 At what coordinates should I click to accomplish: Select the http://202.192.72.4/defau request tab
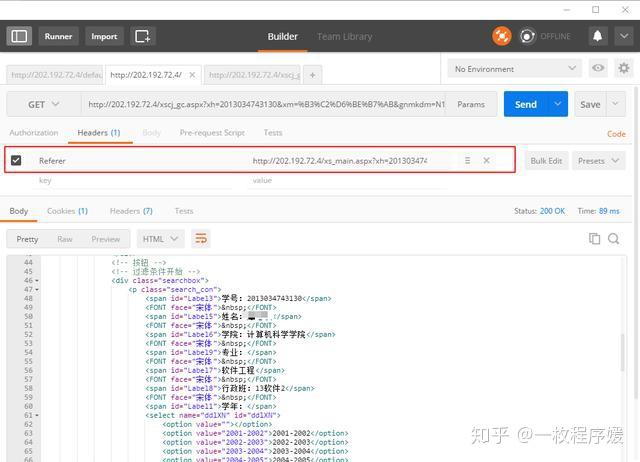[x=56, y=75]
